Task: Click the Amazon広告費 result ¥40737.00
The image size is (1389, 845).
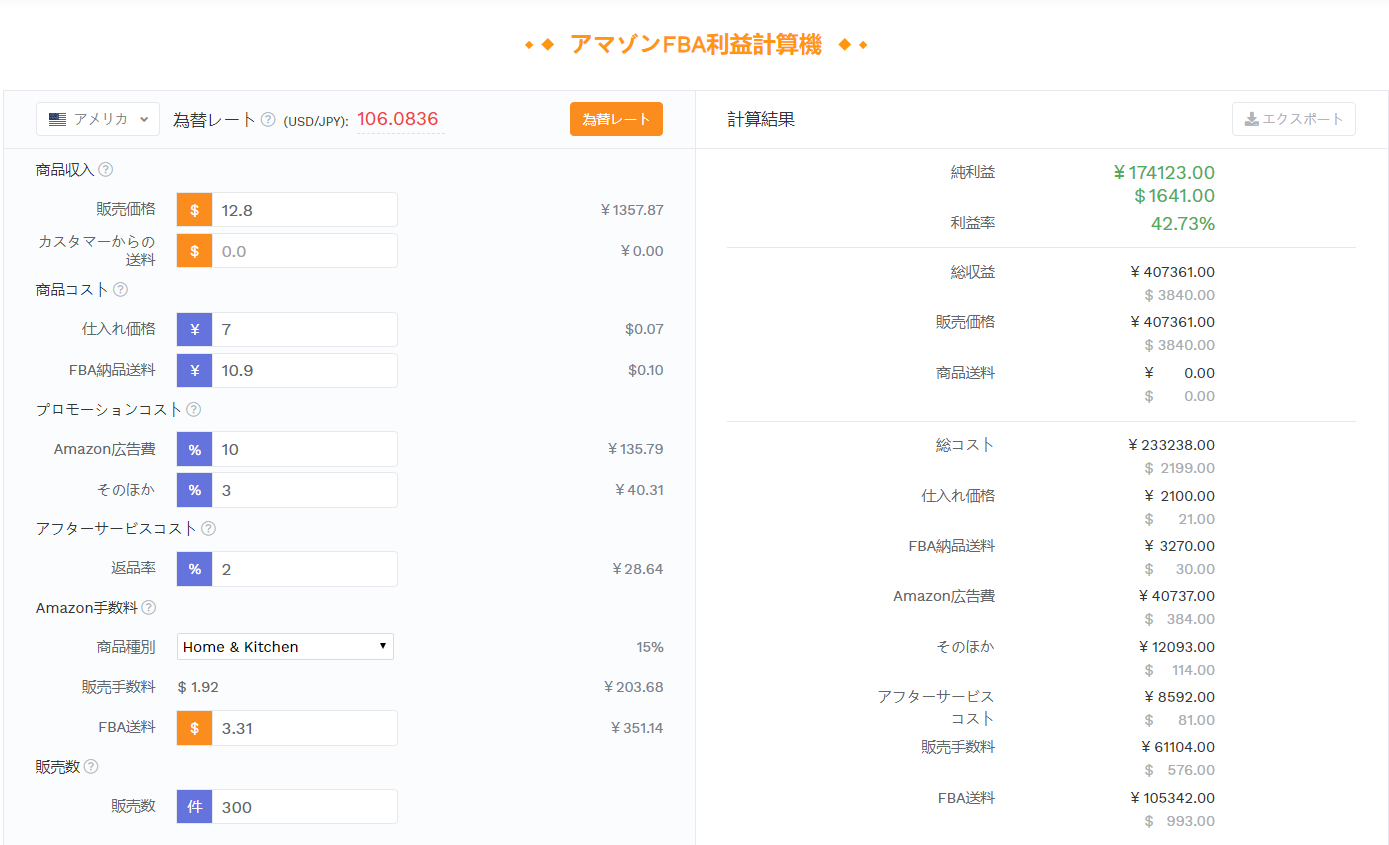Action: (x=1177, y=596)
